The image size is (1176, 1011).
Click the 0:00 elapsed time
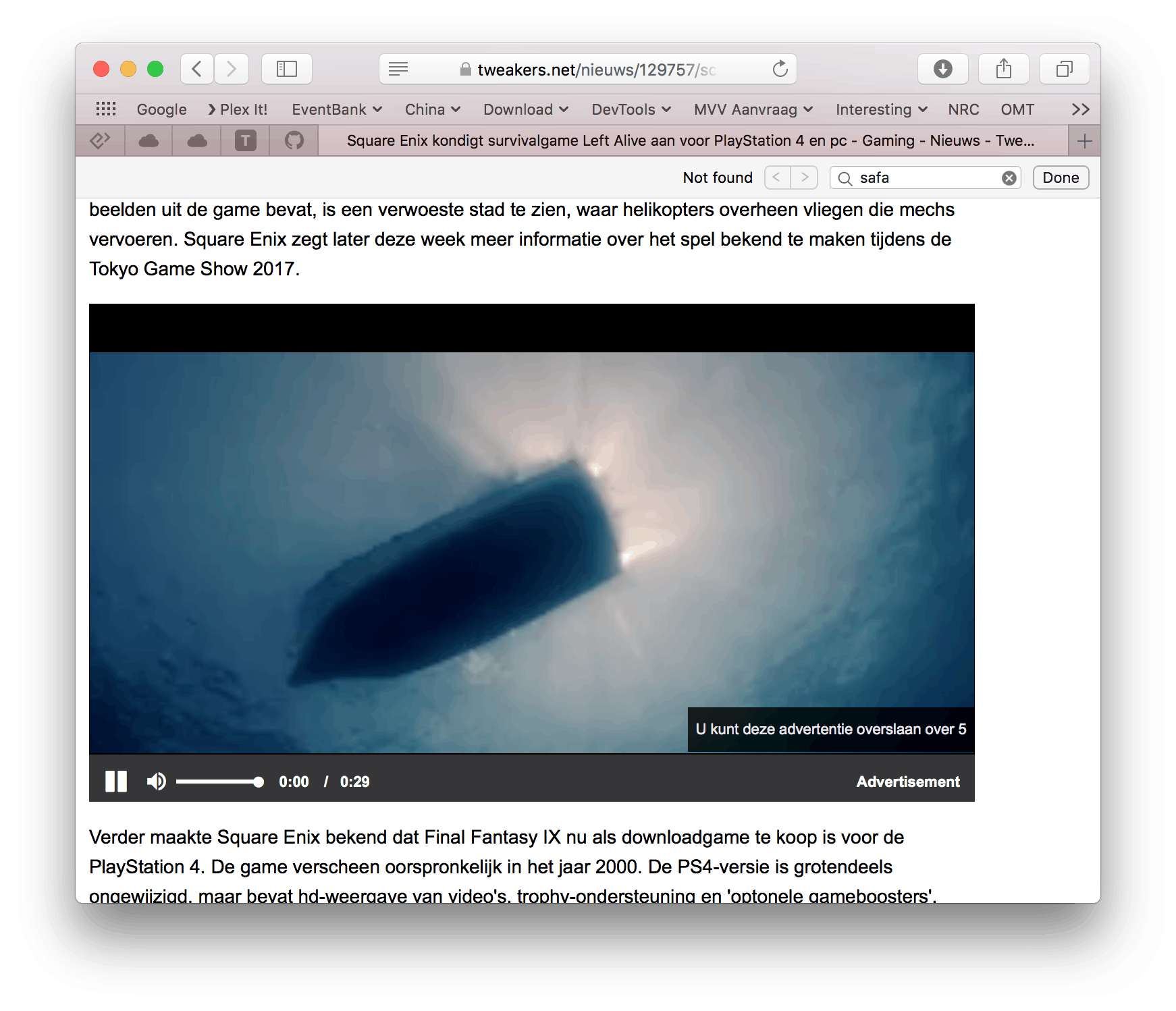tap(294, 782)
